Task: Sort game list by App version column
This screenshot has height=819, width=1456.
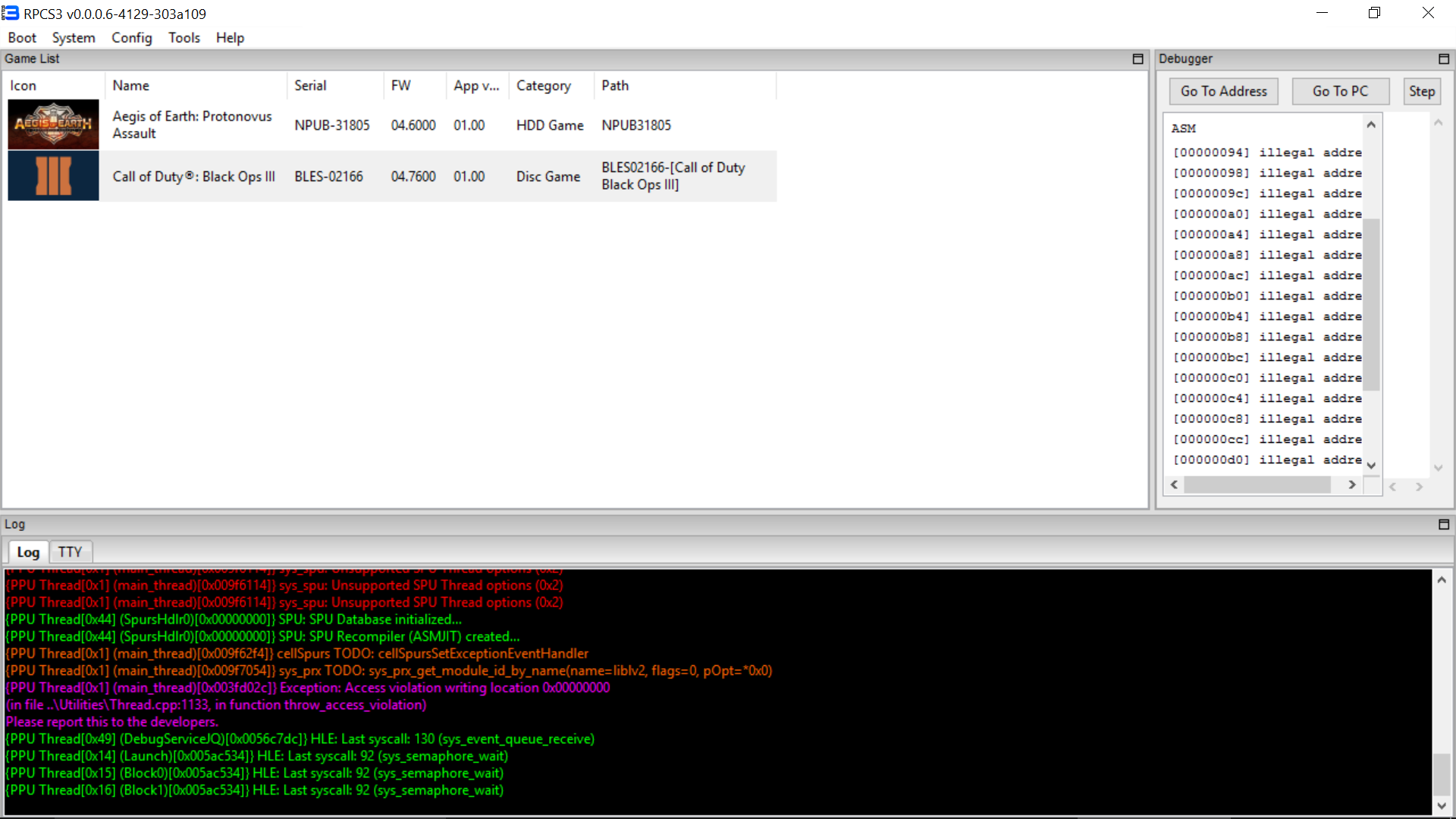Action: pos(478,86)
